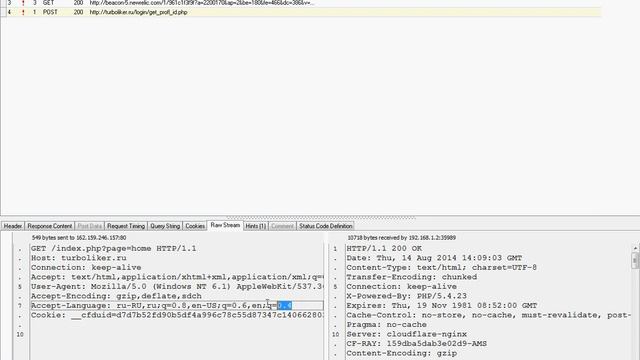Open the Hints (1) tab
640x360 pixels.
[256, 226]
